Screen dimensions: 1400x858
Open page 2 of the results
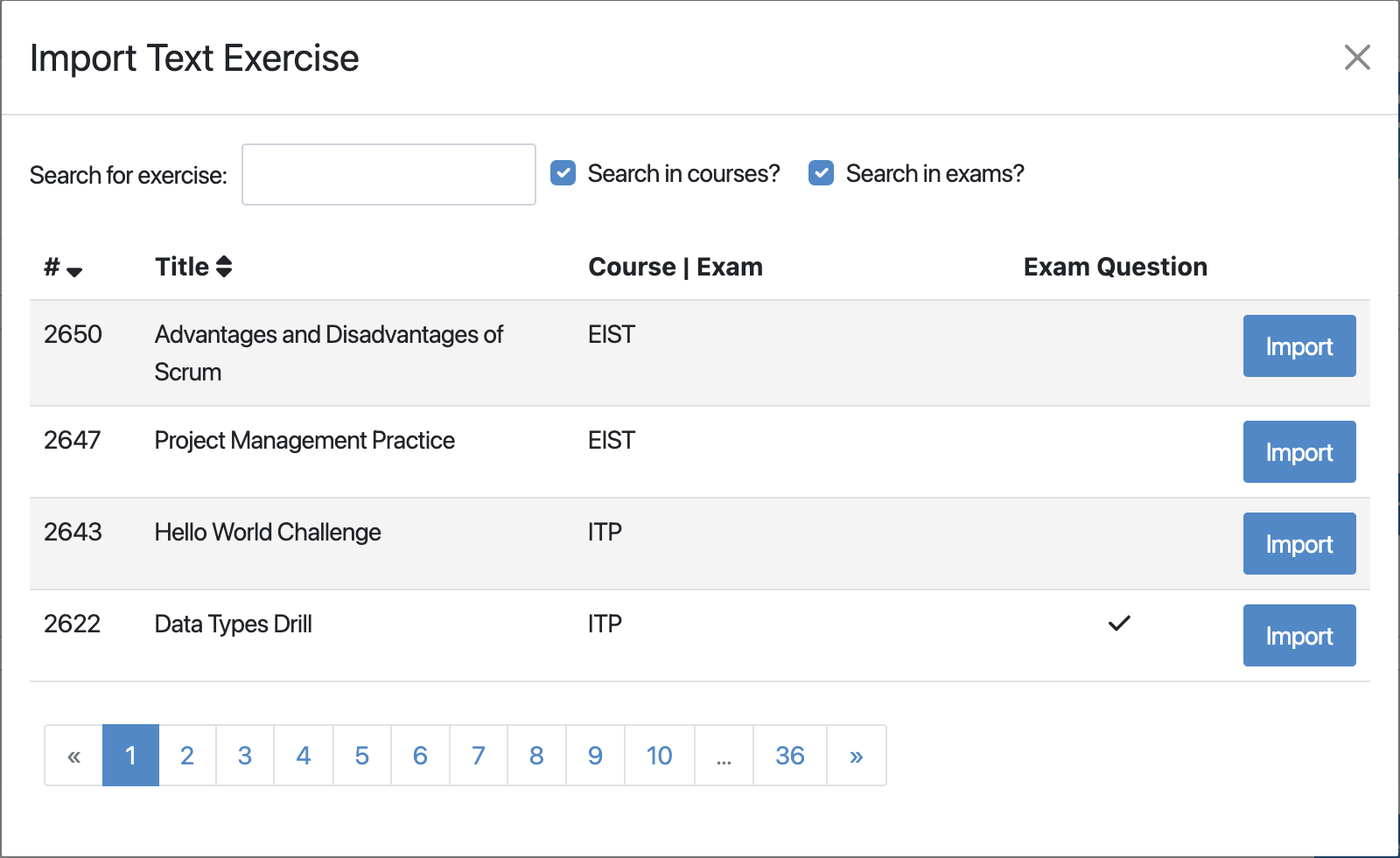tap(186, 755)
